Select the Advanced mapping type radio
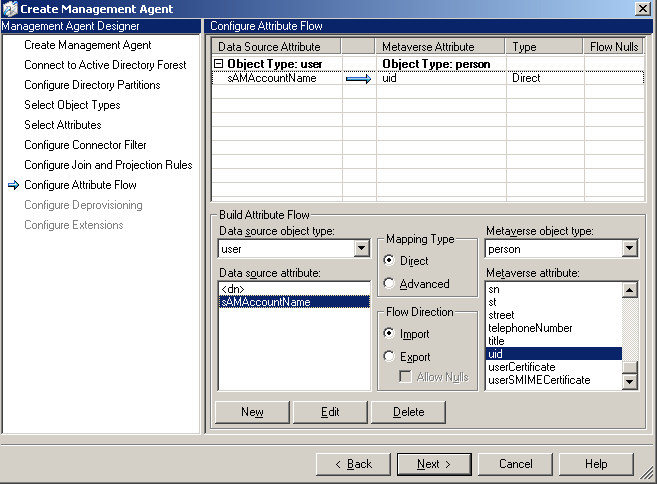 389,283
